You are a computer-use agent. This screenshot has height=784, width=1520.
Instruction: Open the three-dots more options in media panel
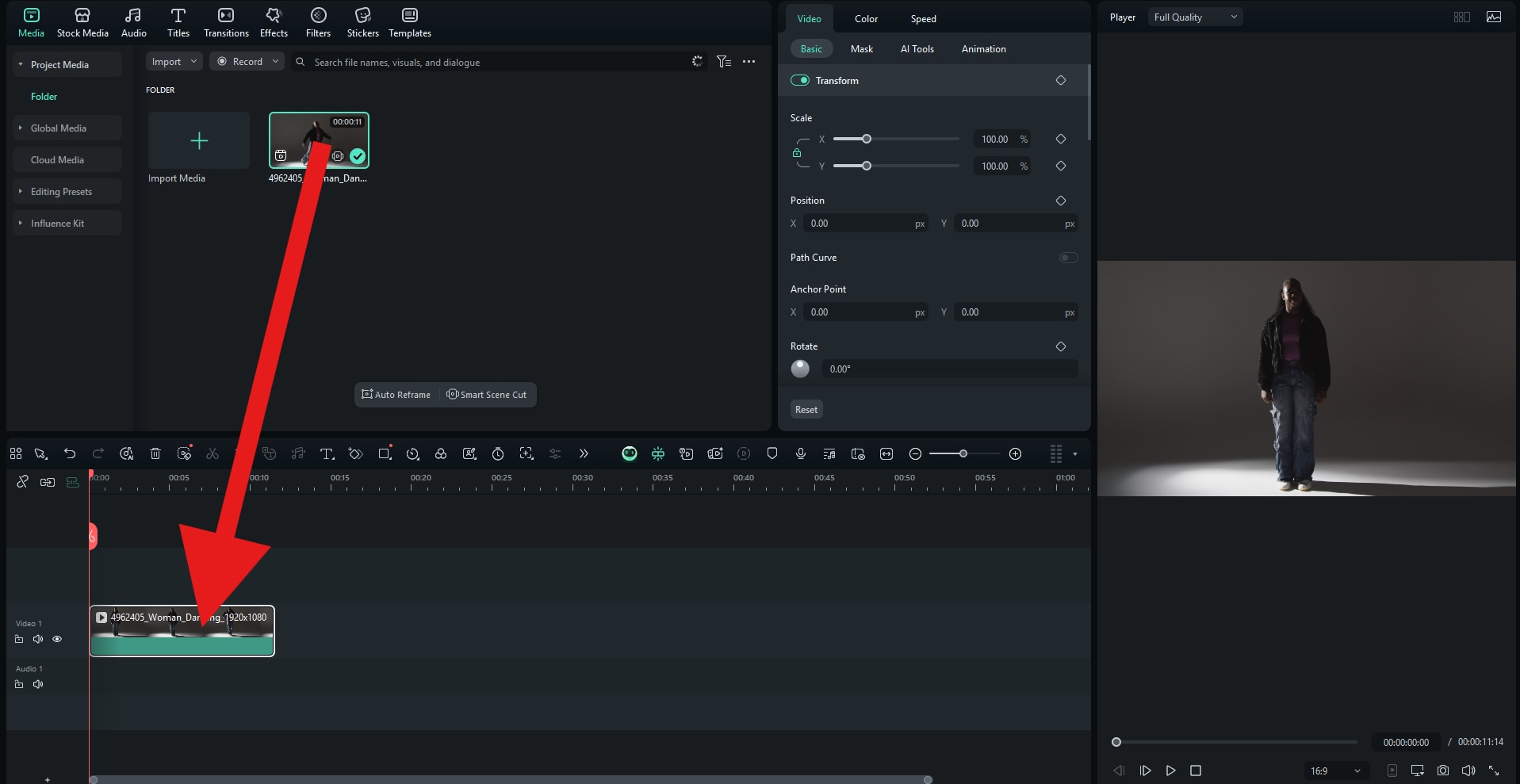pos(749,62)
